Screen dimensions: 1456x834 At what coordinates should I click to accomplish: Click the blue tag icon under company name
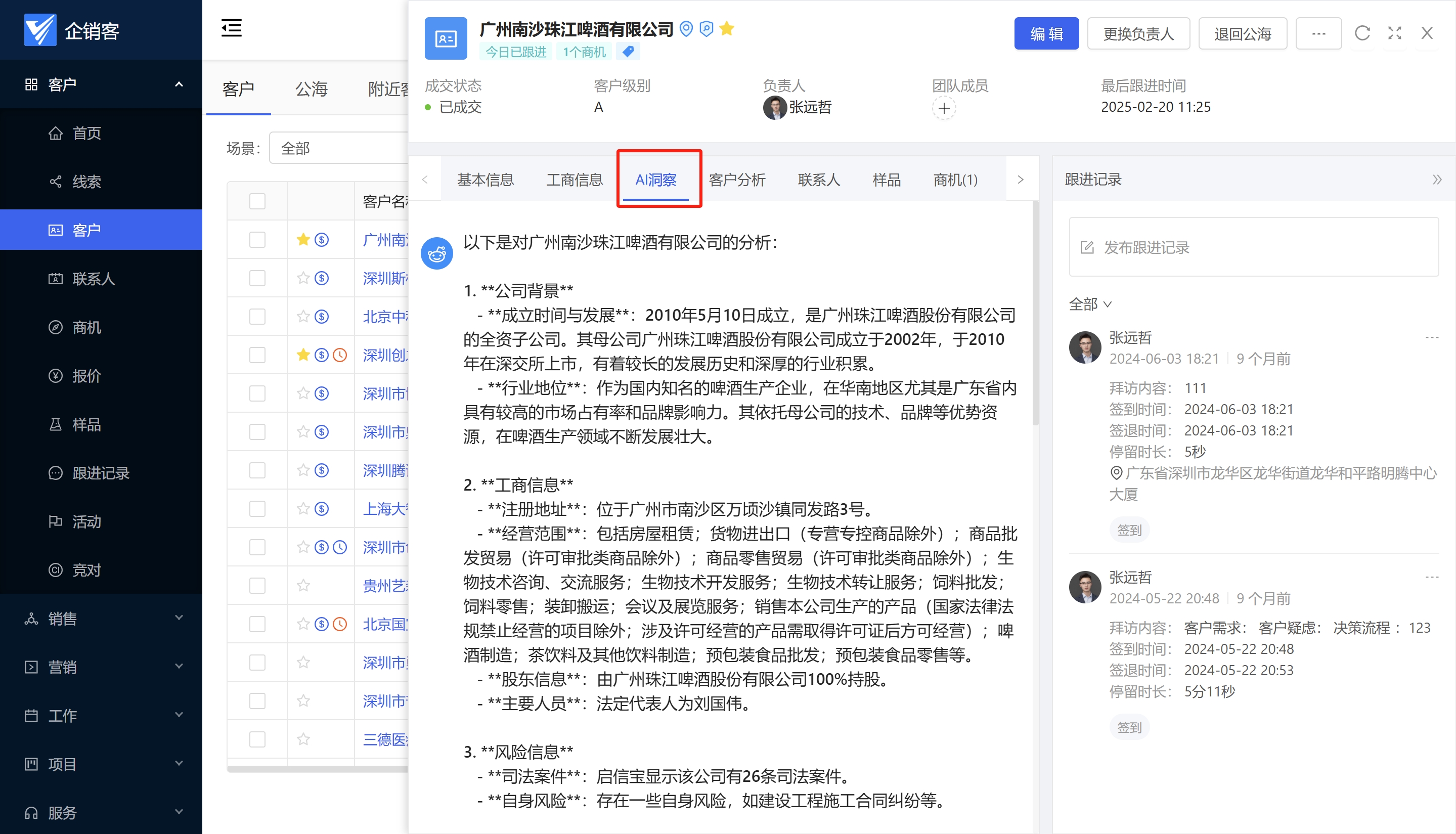[628, 52]
